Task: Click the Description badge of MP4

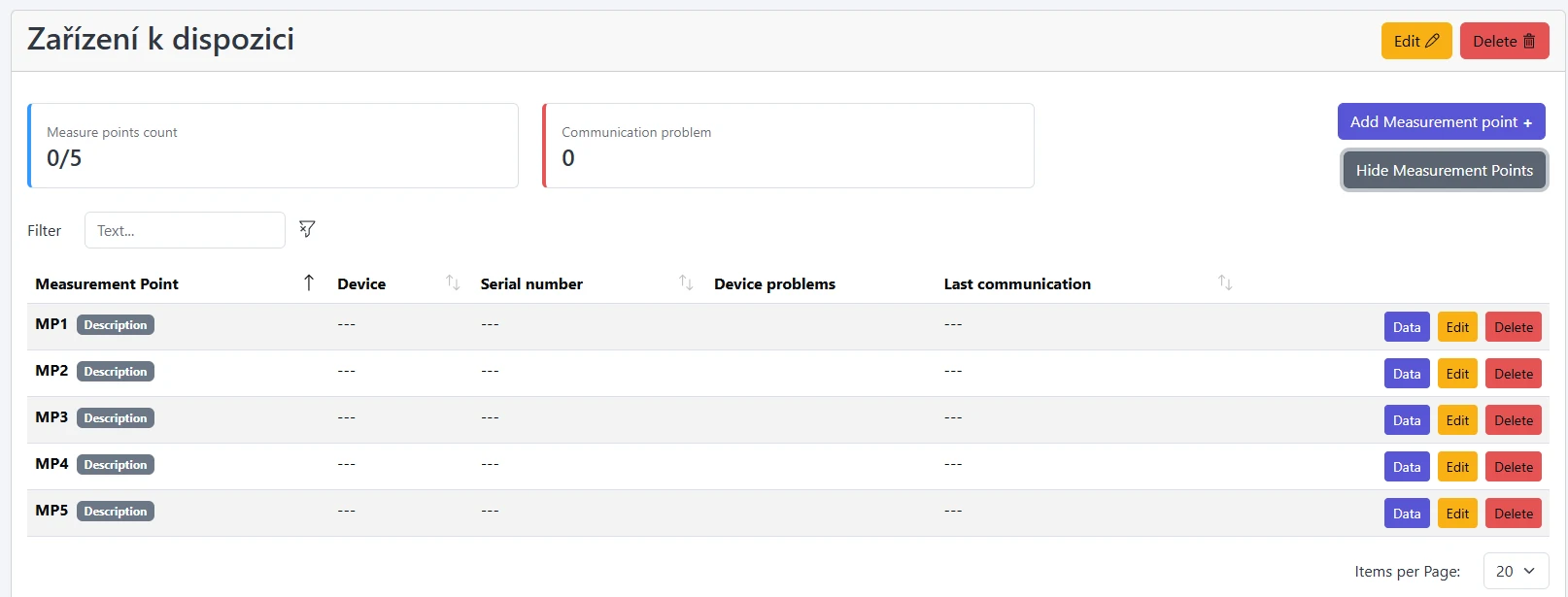Action: pyautogui.click(x=116, y=465)
